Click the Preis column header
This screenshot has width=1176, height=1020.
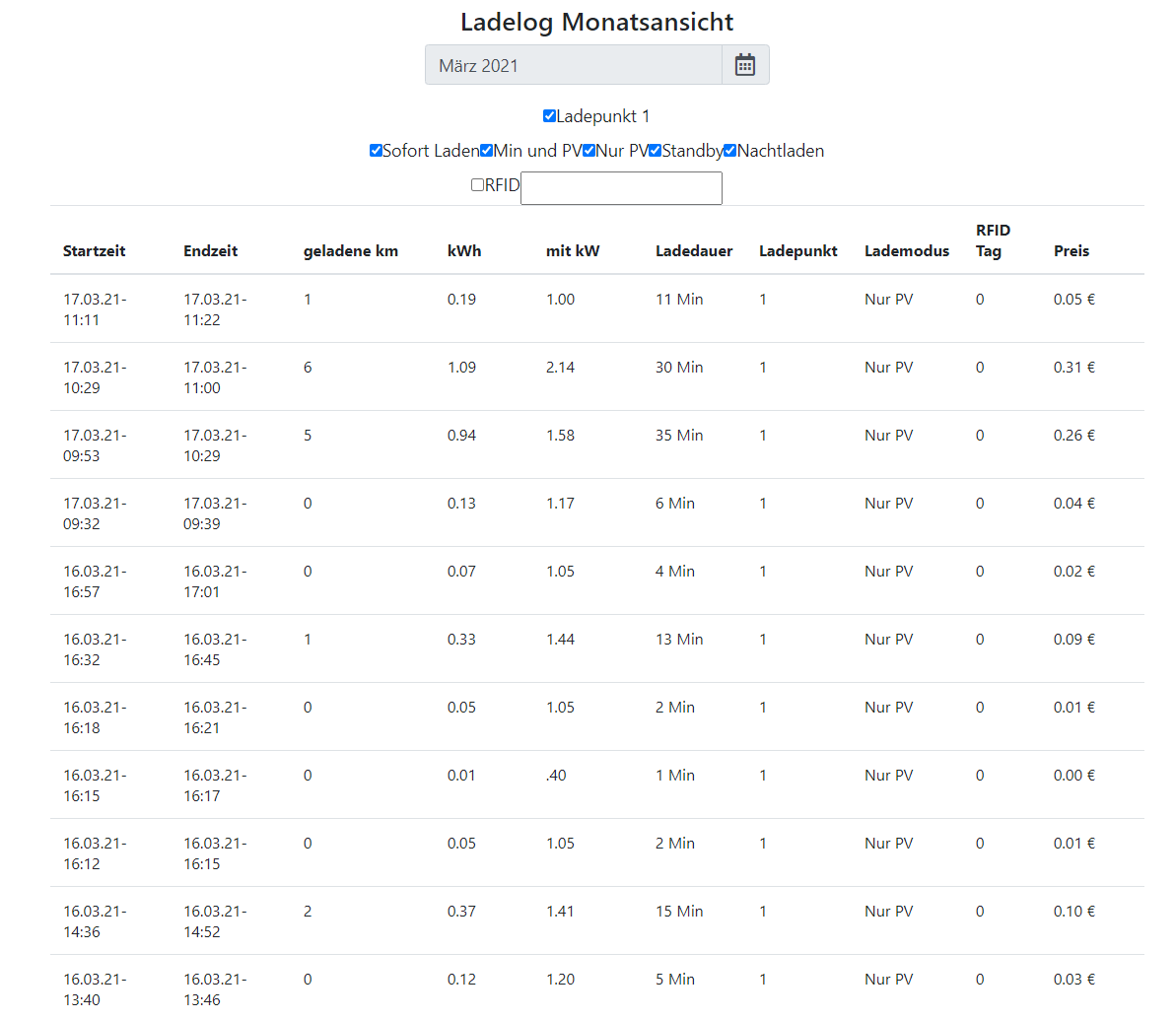(x=1071, y=251)
